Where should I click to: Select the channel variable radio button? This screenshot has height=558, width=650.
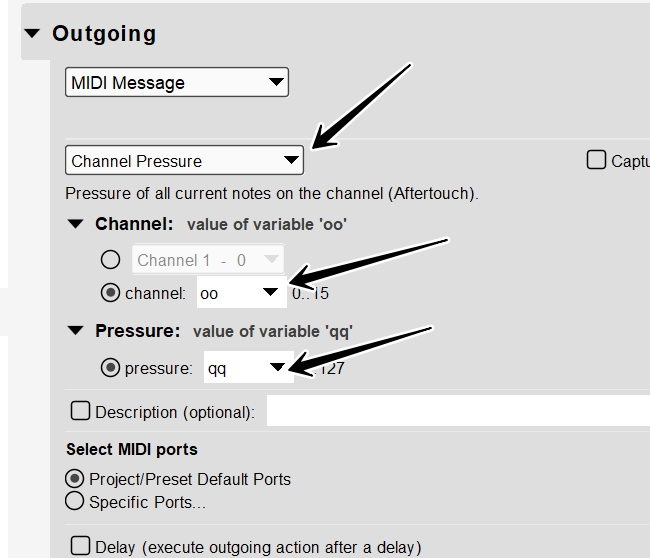click(111, 293)
